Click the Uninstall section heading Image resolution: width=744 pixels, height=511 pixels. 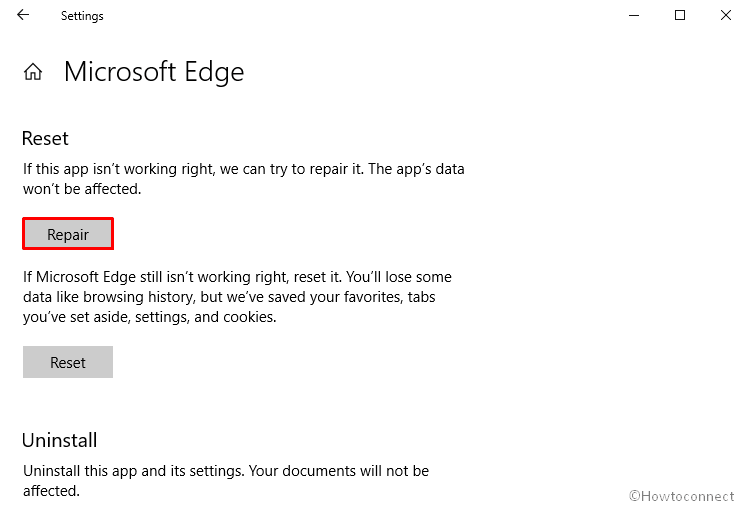click(59, 440)
